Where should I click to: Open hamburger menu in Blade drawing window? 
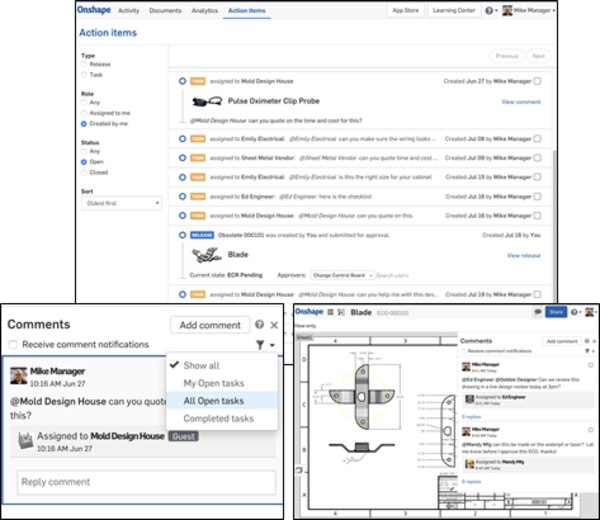tap(331, 312)
